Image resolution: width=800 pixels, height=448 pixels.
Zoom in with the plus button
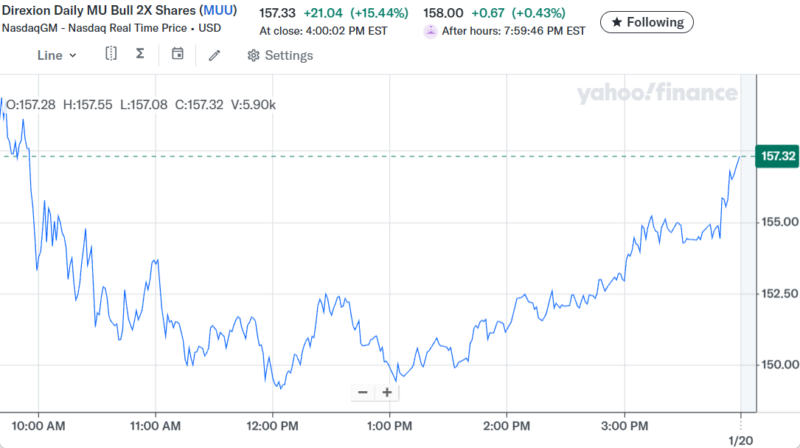(386, 392)
